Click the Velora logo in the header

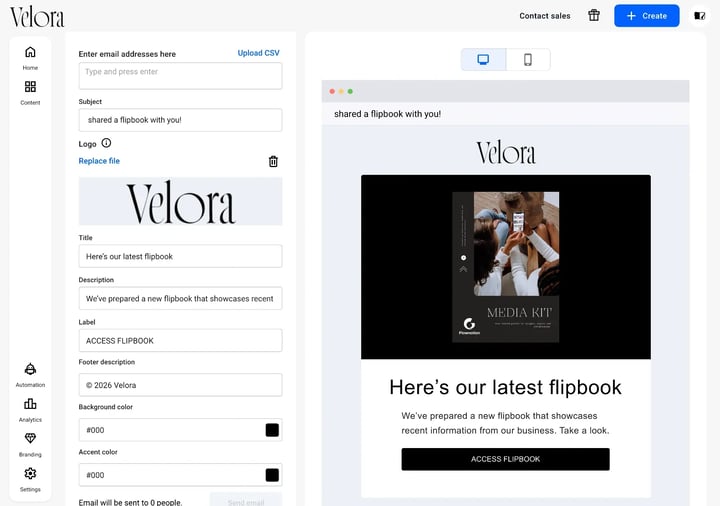[37, 17]
